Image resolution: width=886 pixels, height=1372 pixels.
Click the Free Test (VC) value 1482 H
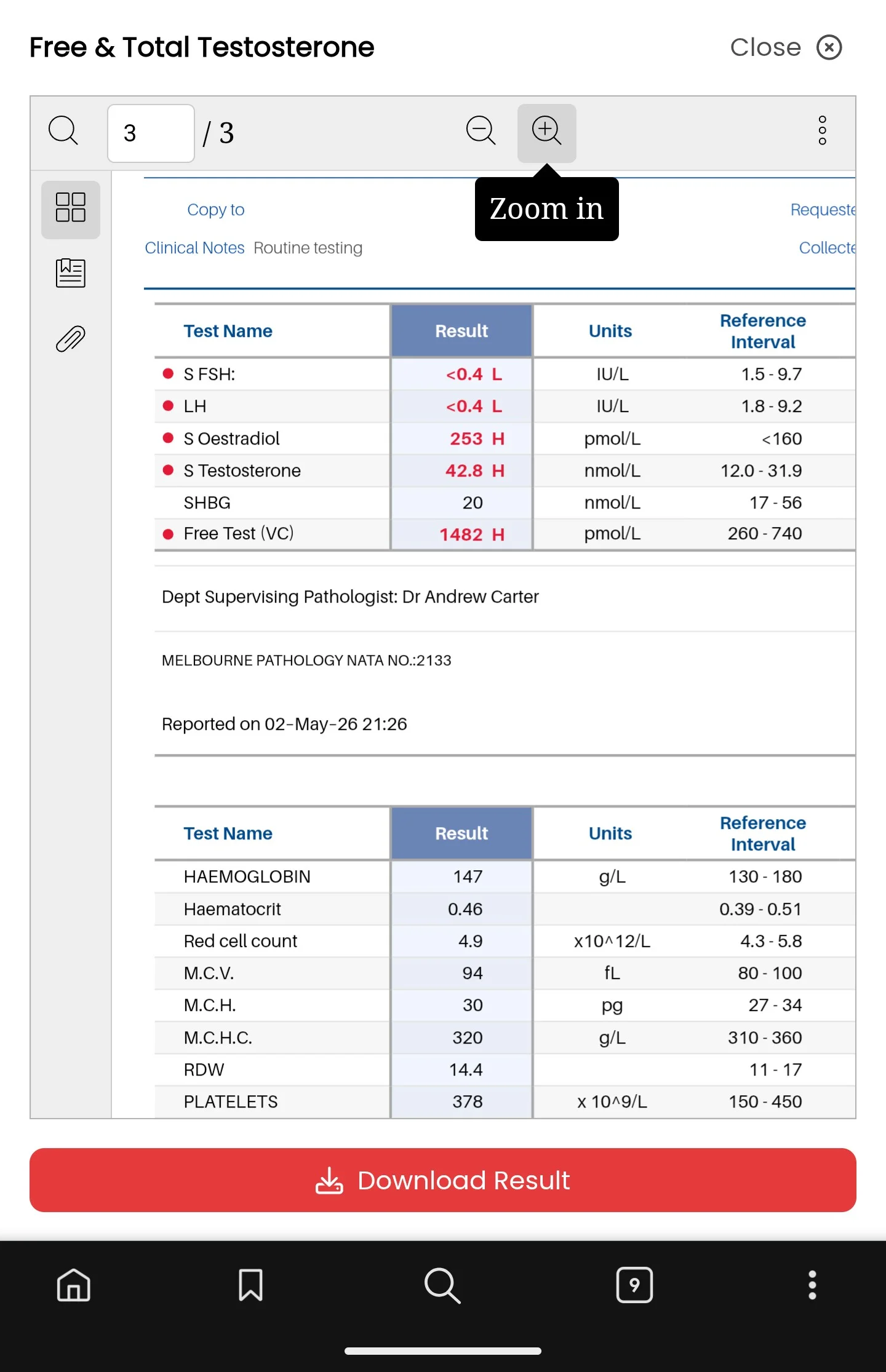coord(472,534)
